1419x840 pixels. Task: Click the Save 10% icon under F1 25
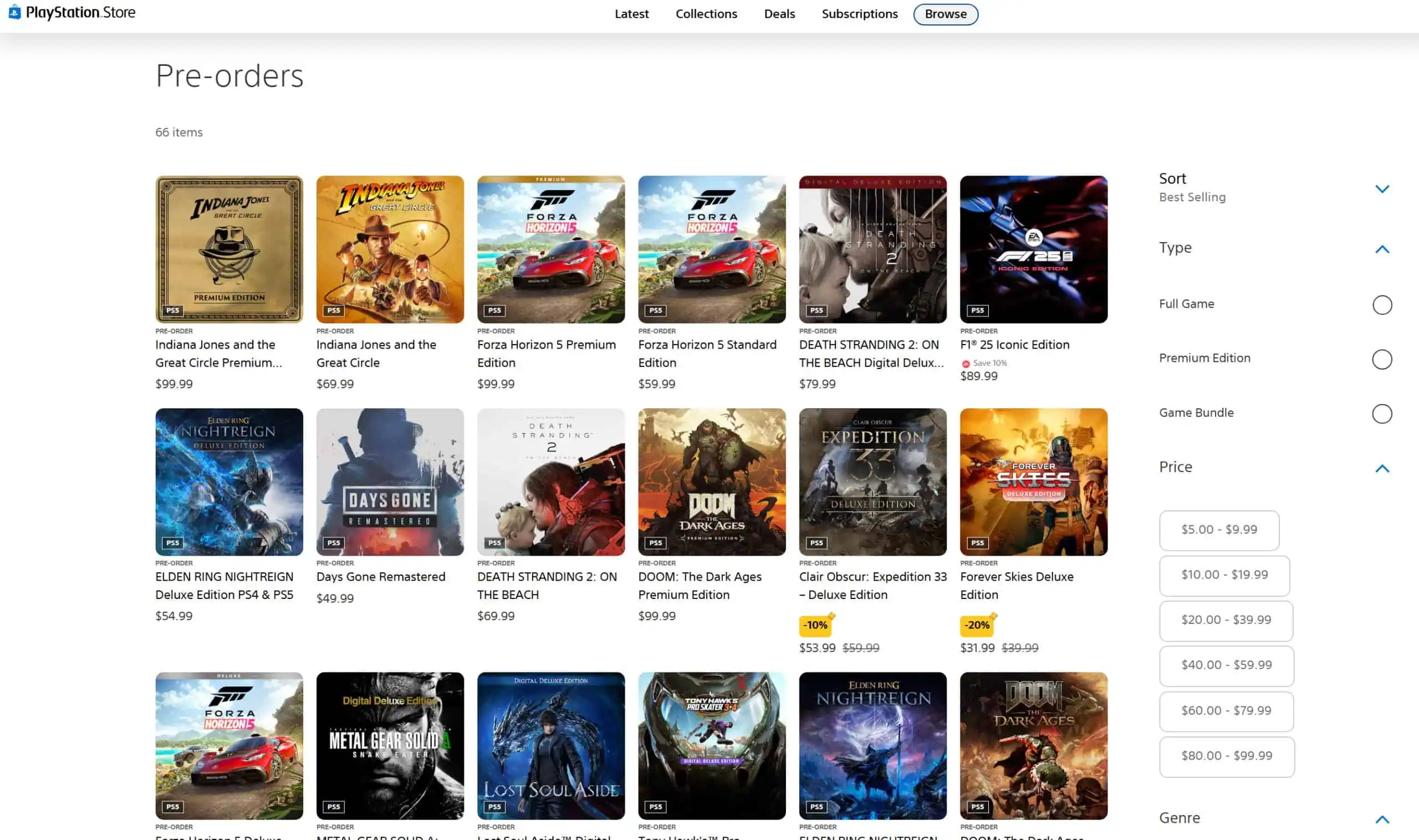tap(966, 363)
